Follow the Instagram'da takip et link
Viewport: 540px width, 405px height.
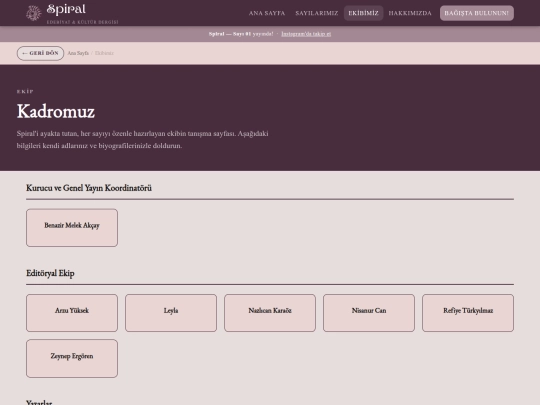pos(306,34)
